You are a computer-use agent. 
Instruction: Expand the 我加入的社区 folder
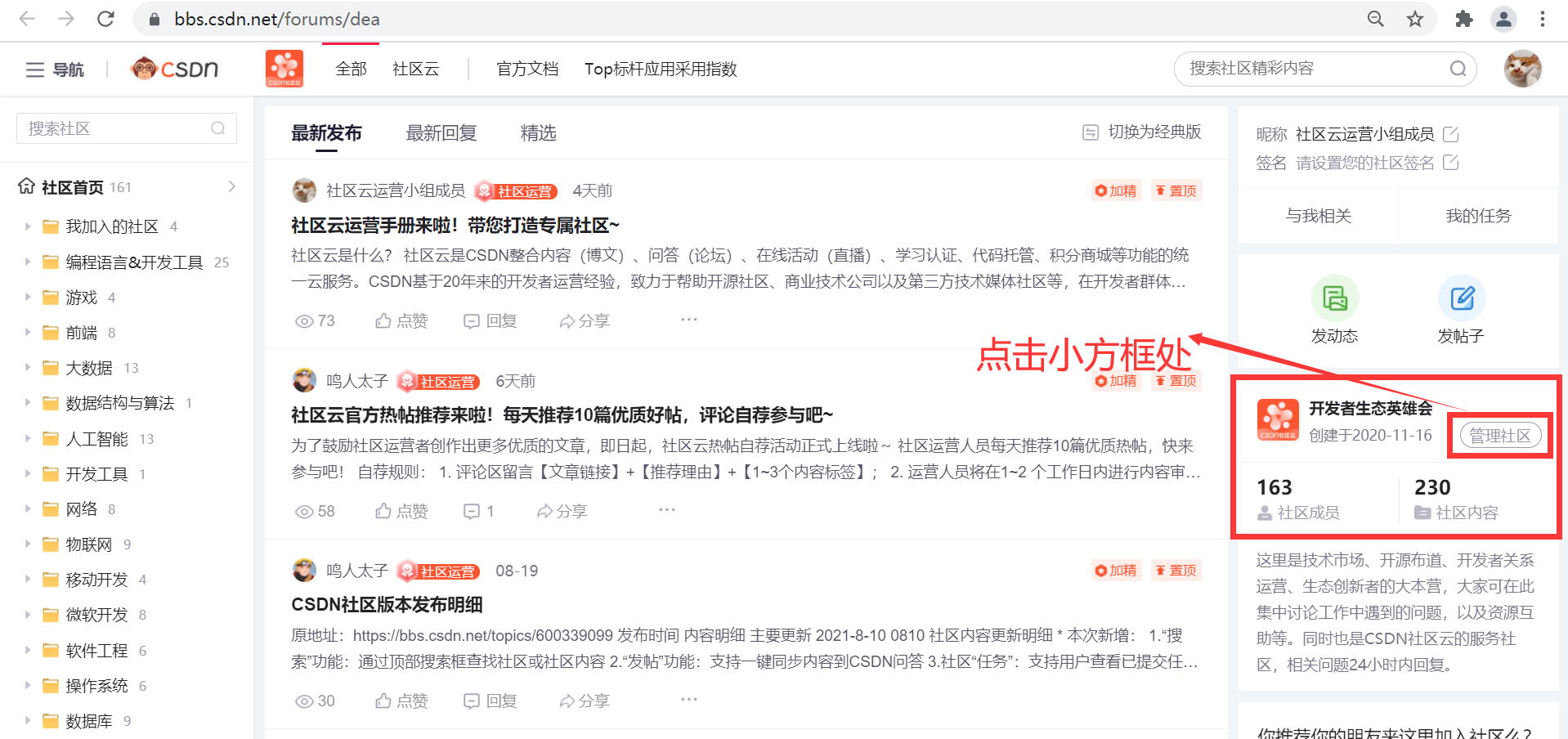(27, 226)
